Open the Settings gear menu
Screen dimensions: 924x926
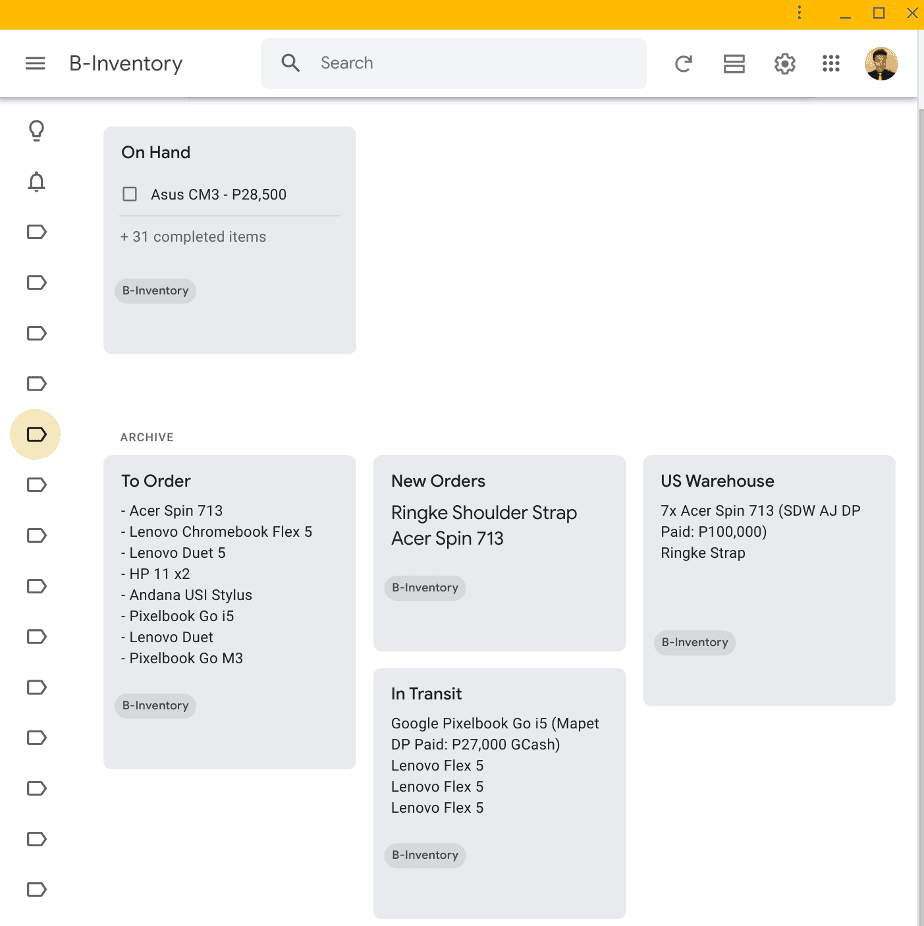coord(785,63)
